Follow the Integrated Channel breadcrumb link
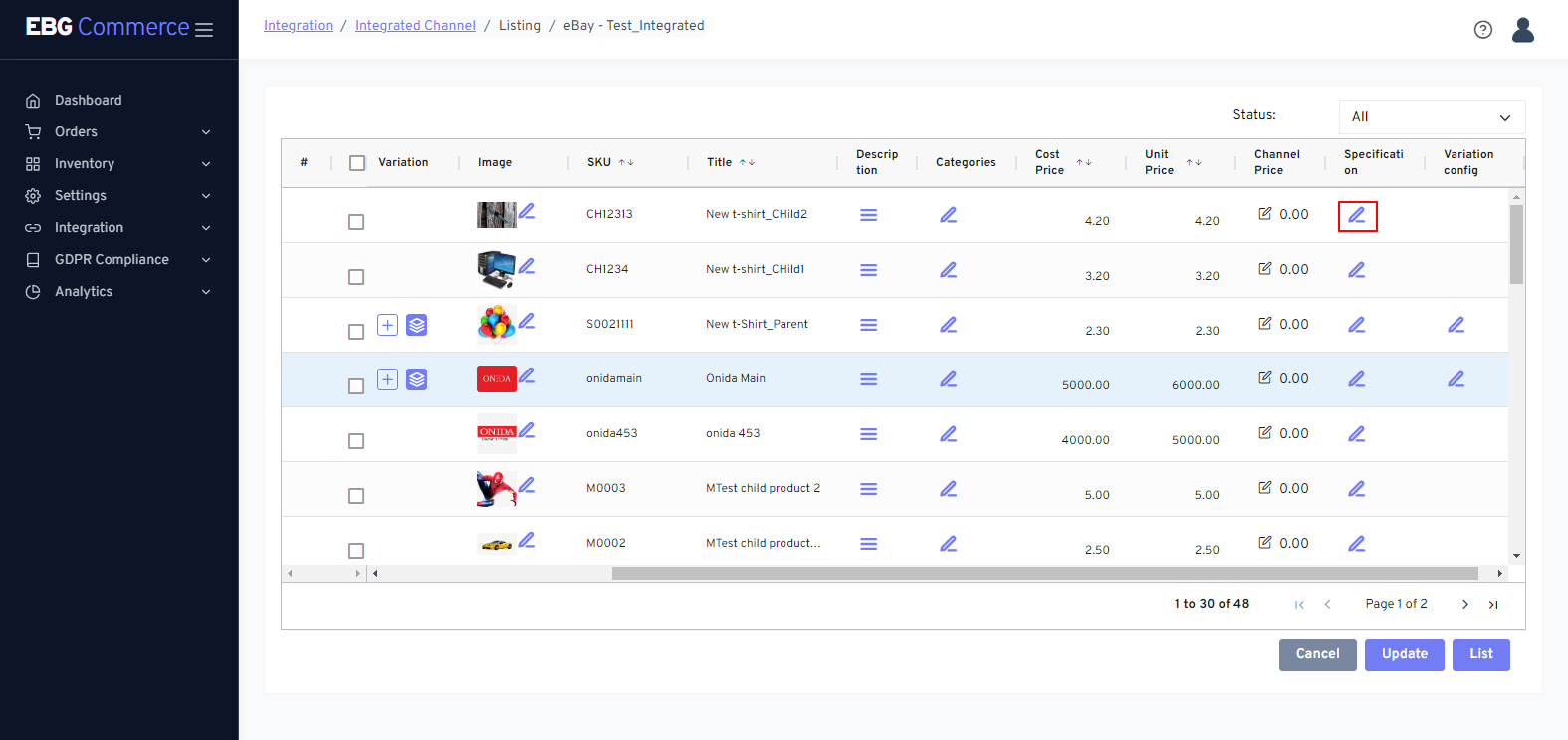Viewport: 1568px width, 740px height. [415, 26]
